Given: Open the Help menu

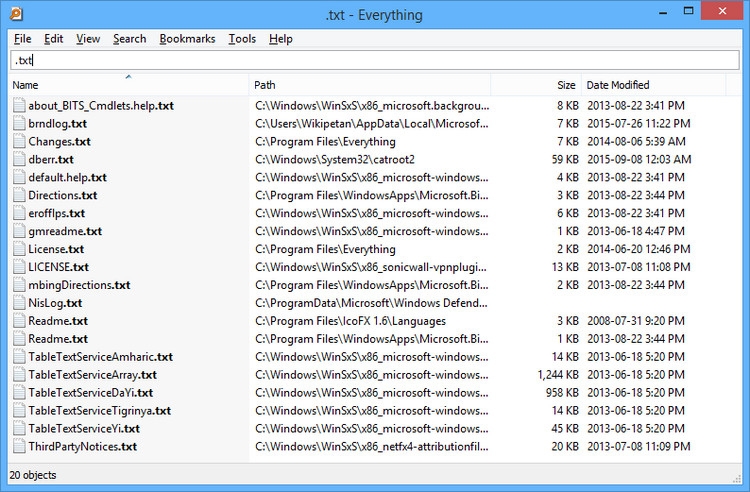Looking at the screenshot, I should tap(281, 39).
